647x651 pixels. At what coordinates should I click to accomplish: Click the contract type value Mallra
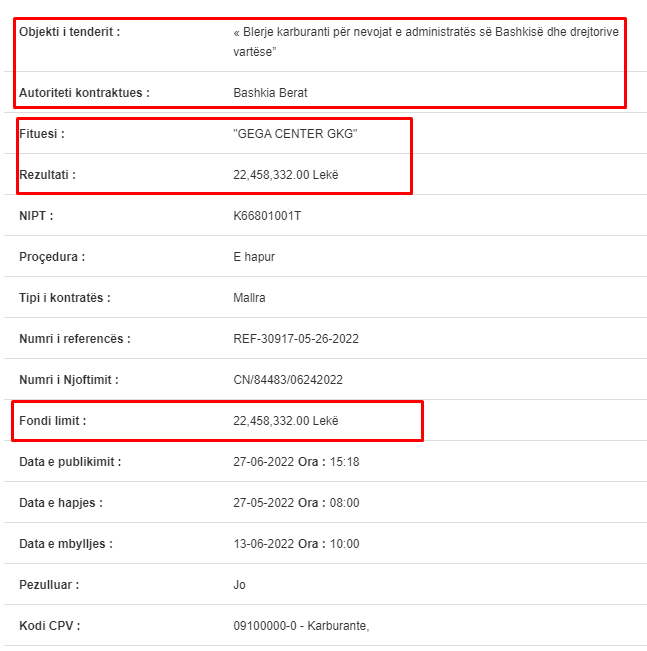point(249,298)
